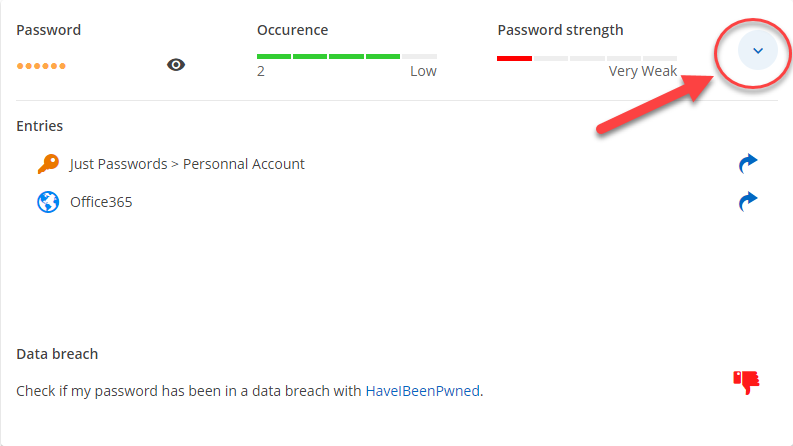Select the Office365 entry name
The image size is (793, 446).
(x=101, y=202)
